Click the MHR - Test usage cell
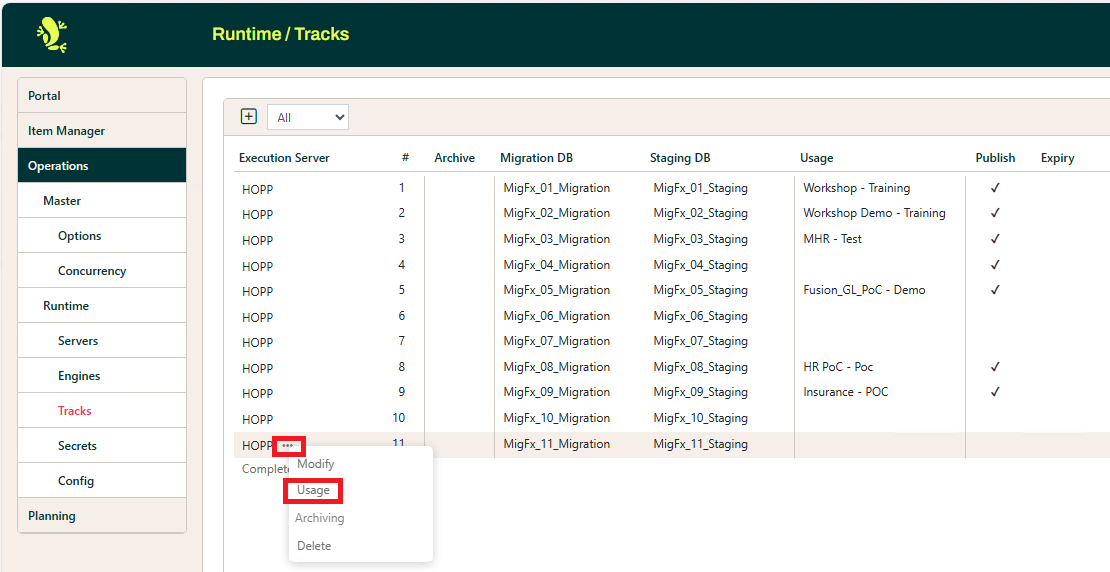 pyautogui.click(x=832, y=239)
